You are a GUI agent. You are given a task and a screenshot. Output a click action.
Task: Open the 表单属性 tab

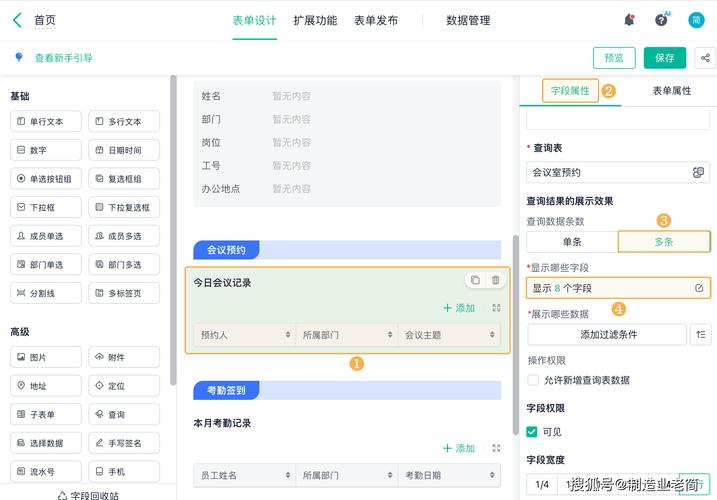672,91
